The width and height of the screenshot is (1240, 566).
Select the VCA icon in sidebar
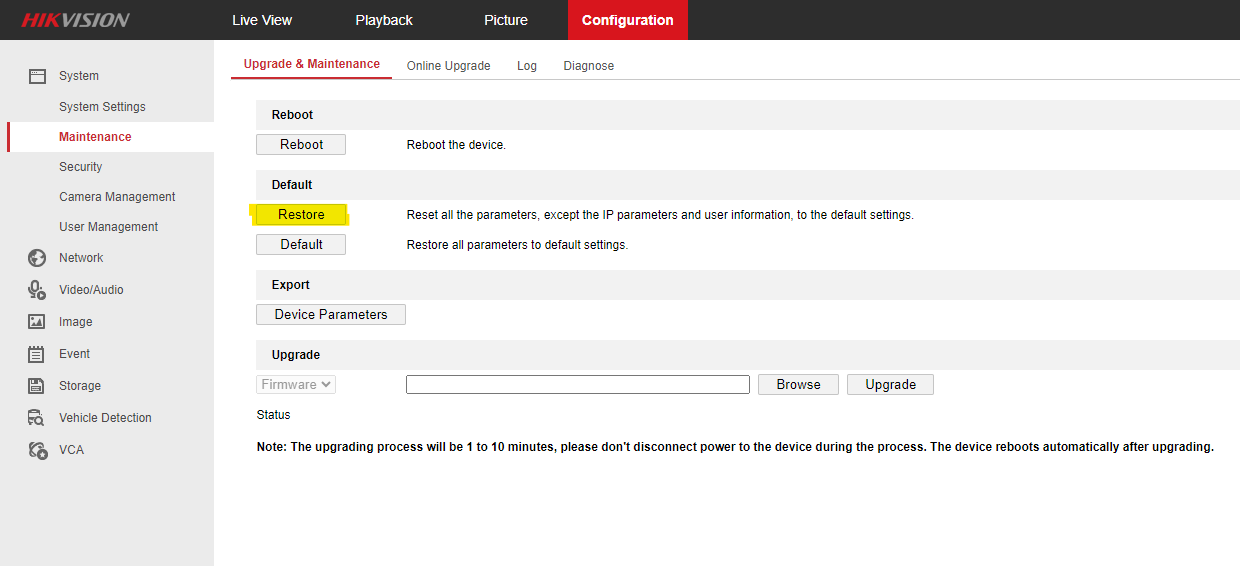pyautogui.click(x=37, y=450)
